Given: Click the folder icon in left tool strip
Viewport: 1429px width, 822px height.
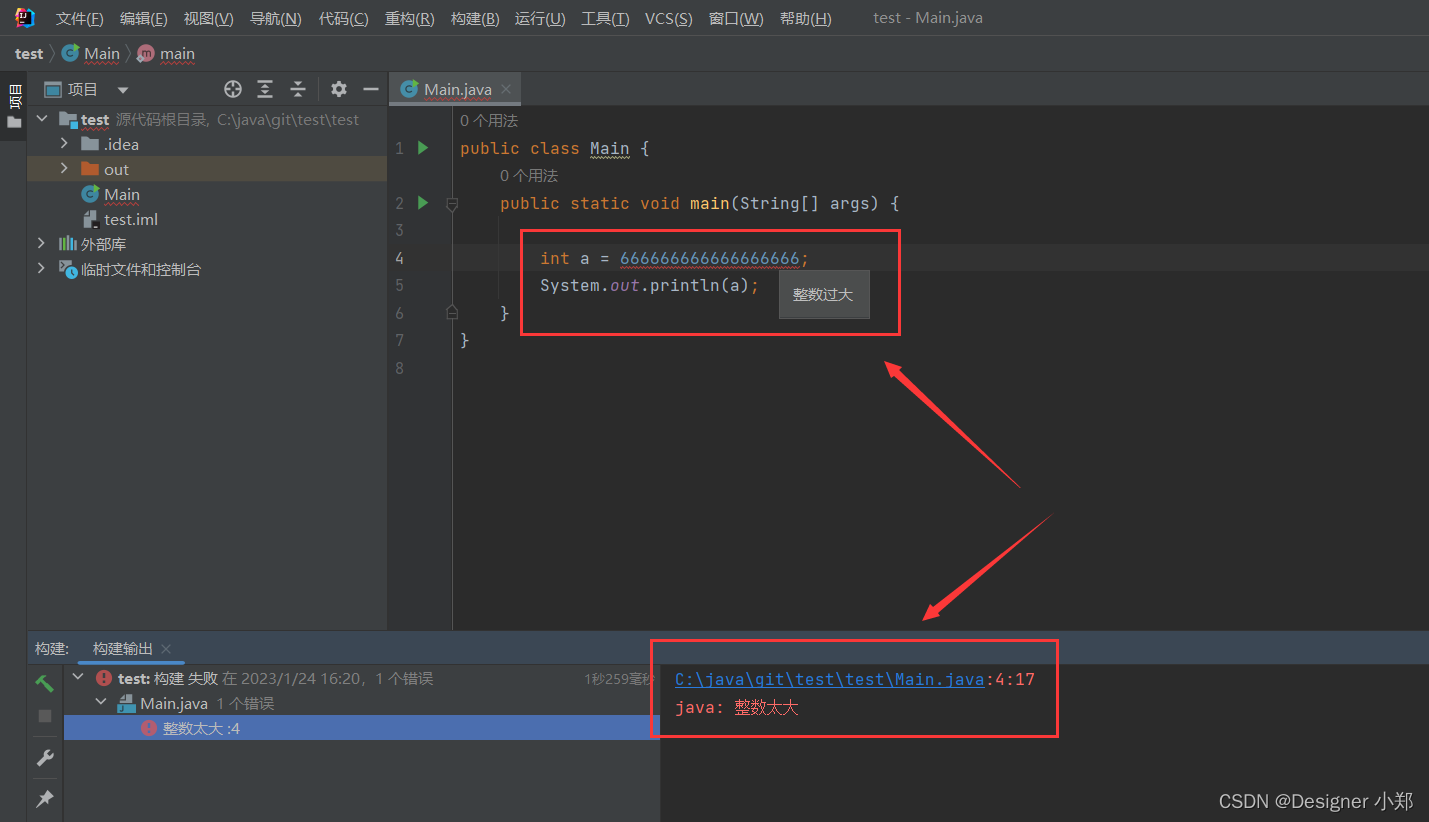Looking at the screenshot, I should 14,122.
